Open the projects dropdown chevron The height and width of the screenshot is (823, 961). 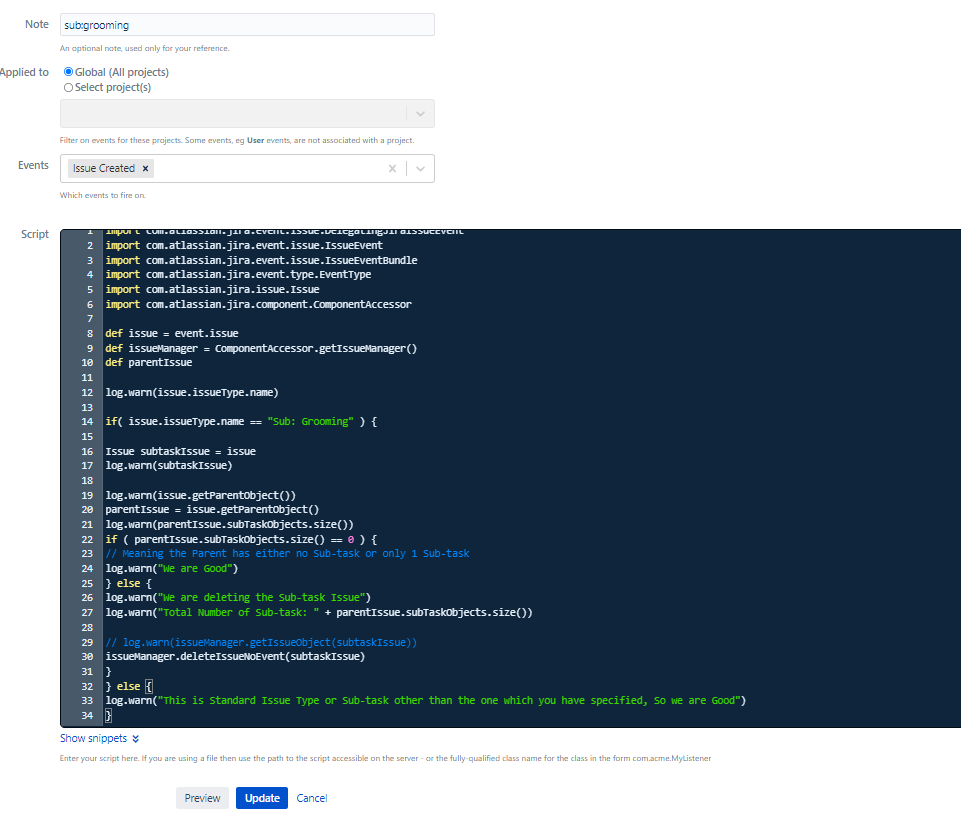(420, 114)
